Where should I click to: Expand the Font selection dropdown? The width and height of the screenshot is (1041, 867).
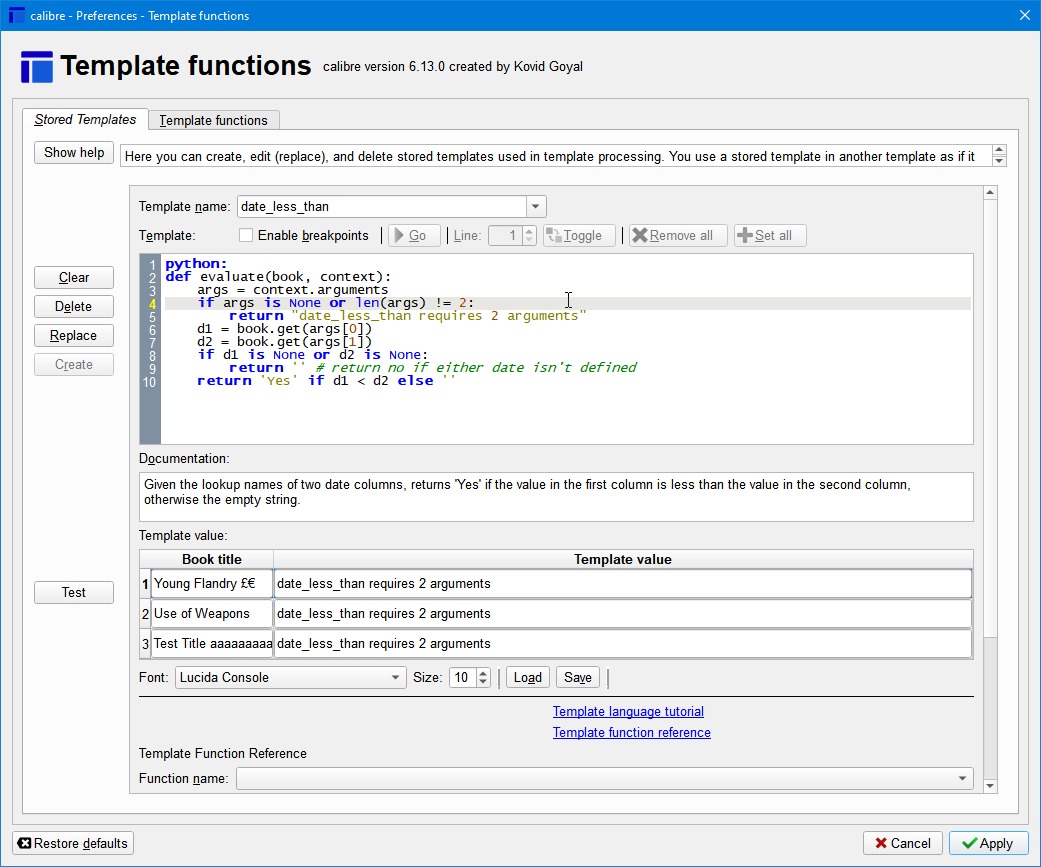point(396,678)
